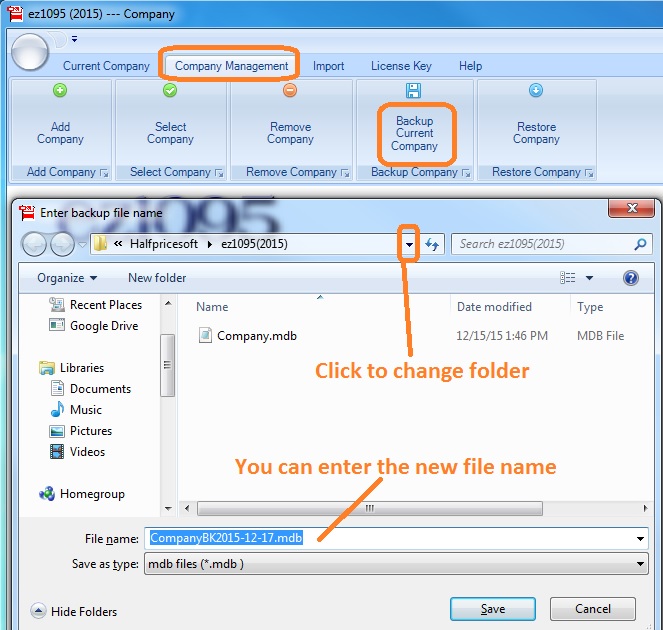Screen dimensions: 663x630
Task: Click the refresh folder icon beside address bar
Action: 433,244
